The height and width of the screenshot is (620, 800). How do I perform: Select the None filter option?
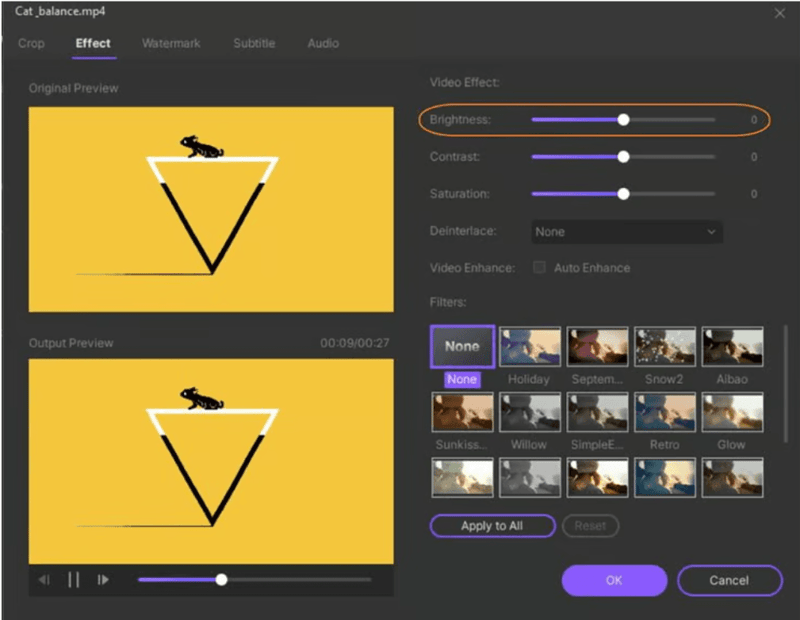[x=461, y=346]
